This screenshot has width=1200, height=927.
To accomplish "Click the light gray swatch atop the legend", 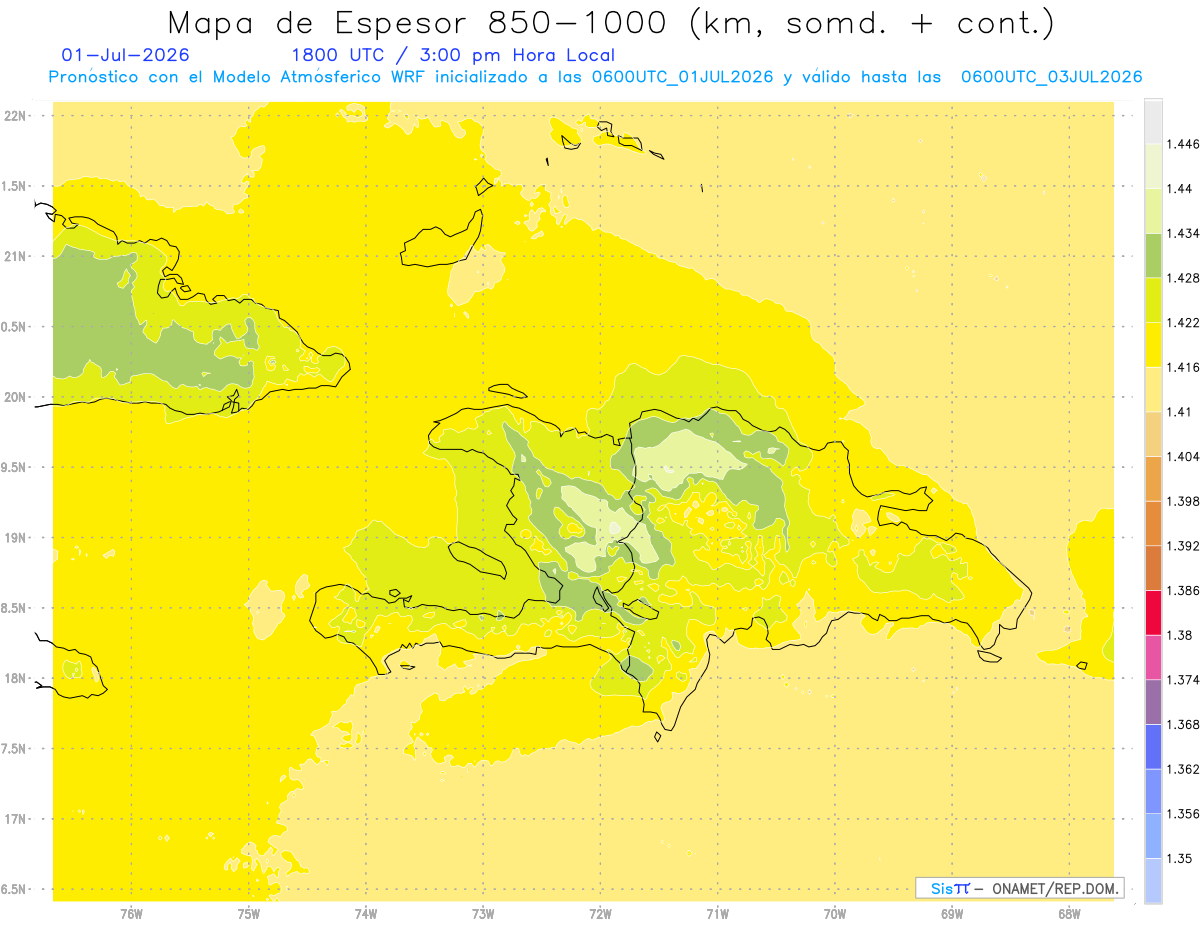I will (1154, 122).
